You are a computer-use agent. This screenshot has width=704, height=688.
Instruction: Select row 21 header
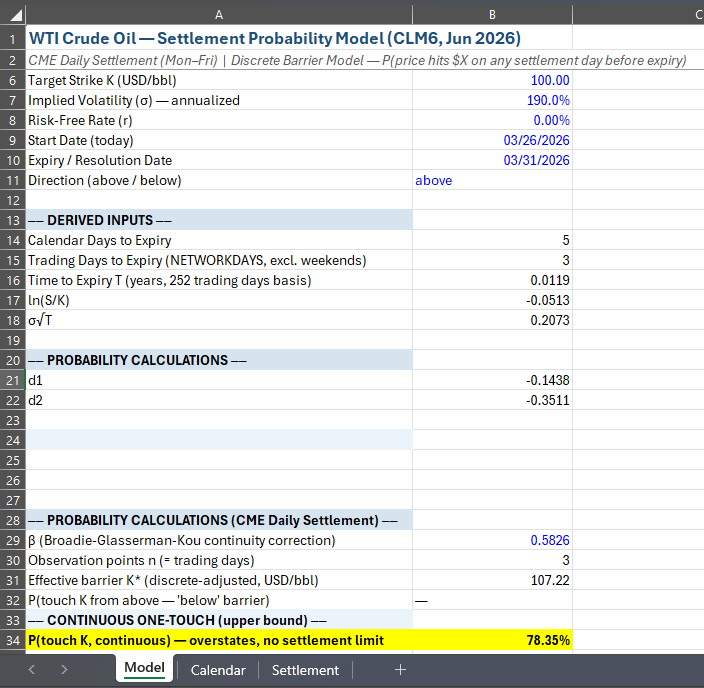coord(13,380)
